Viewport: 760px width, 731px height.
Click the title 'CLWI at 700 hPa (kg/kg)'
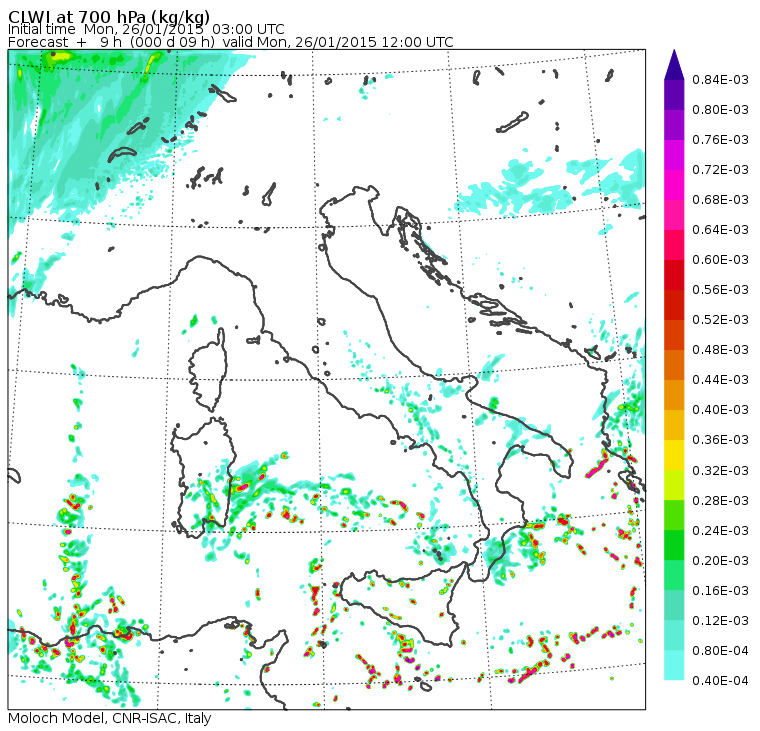coord(109,16)
